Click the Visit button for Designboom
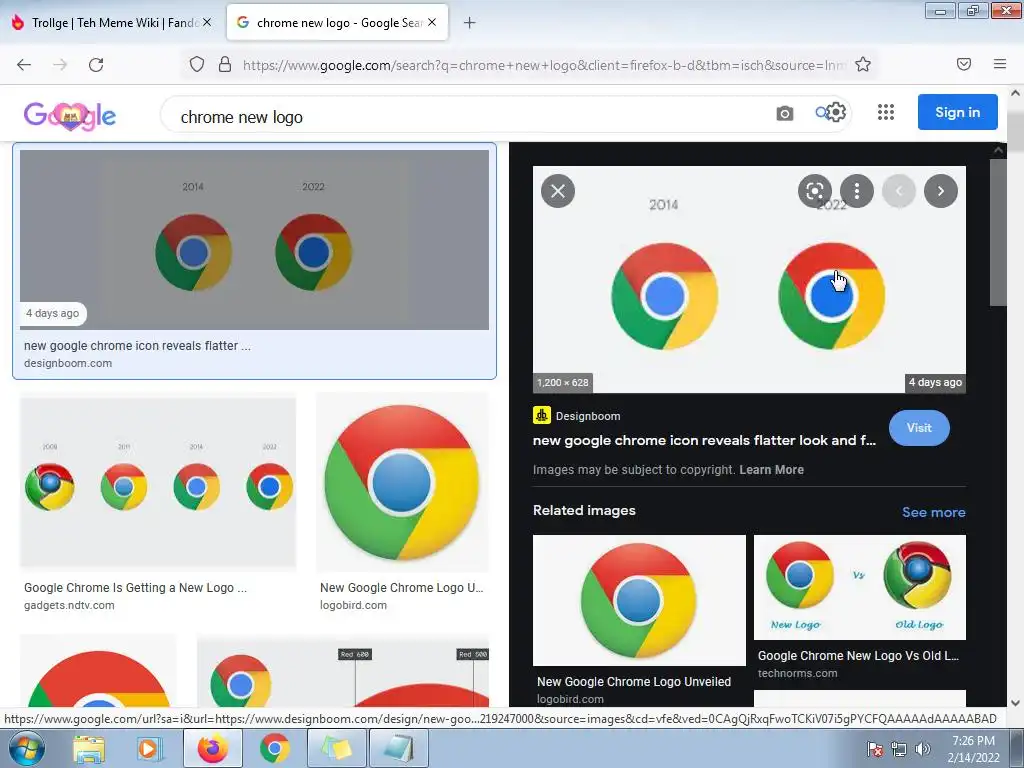1024x768 pixels. click(919, 428)
